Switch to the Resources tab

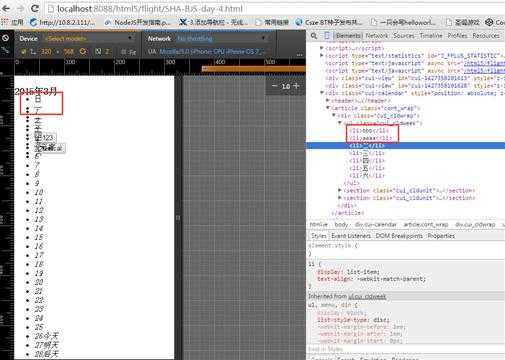click(x=486, y=35)
